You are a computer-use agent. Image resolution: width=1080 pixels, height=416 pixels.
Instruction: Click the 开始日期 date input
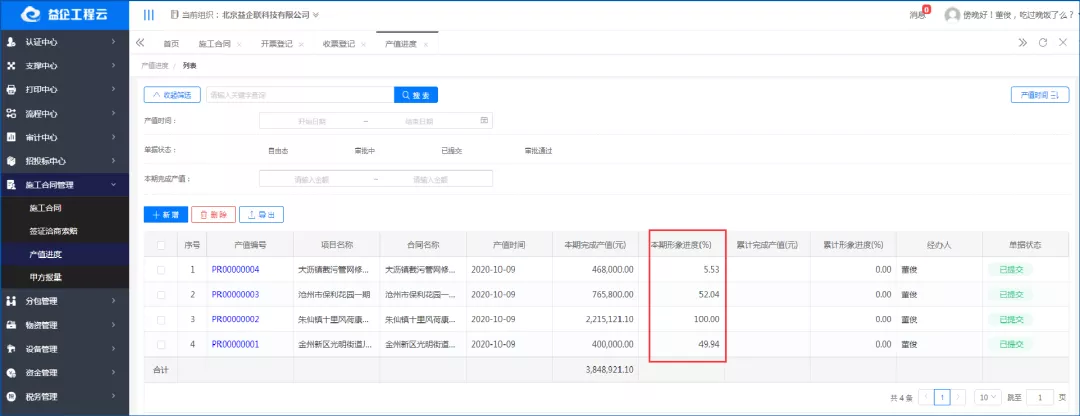coord(311,121)
